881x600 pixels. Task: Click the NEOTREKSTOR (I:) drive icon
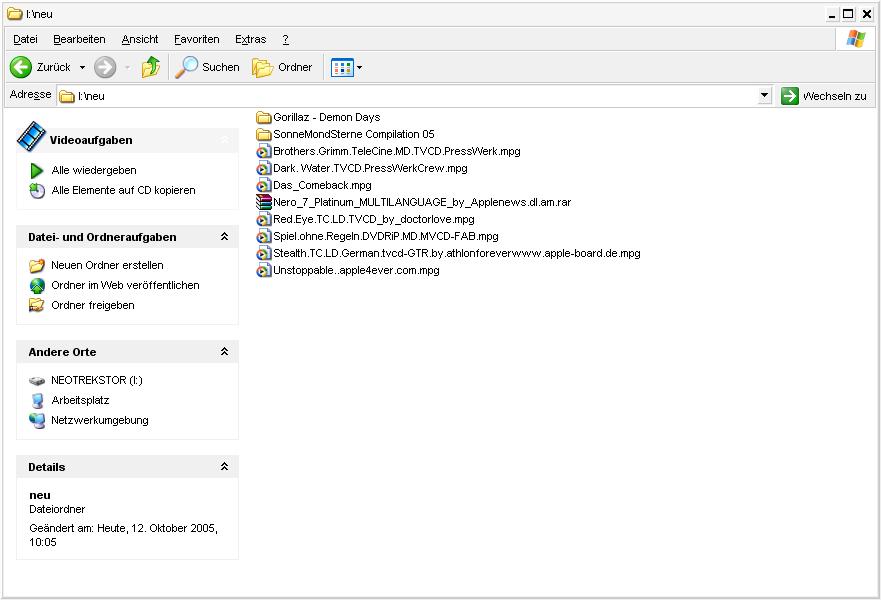[x=37, y=380]
